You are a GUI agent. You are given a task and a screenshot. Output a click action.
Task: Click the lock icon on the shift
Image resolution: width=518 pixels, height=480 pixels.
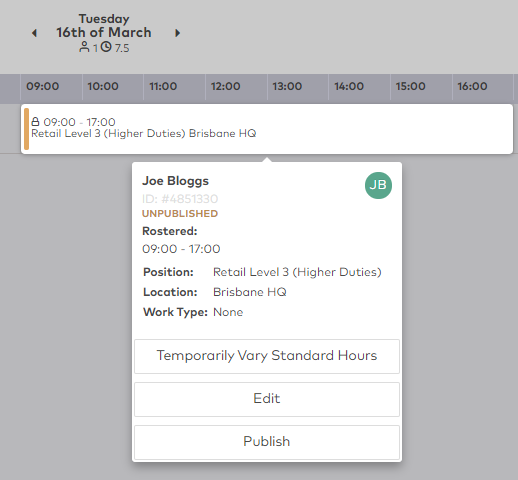pyautogui.click(x=35, y=121)
